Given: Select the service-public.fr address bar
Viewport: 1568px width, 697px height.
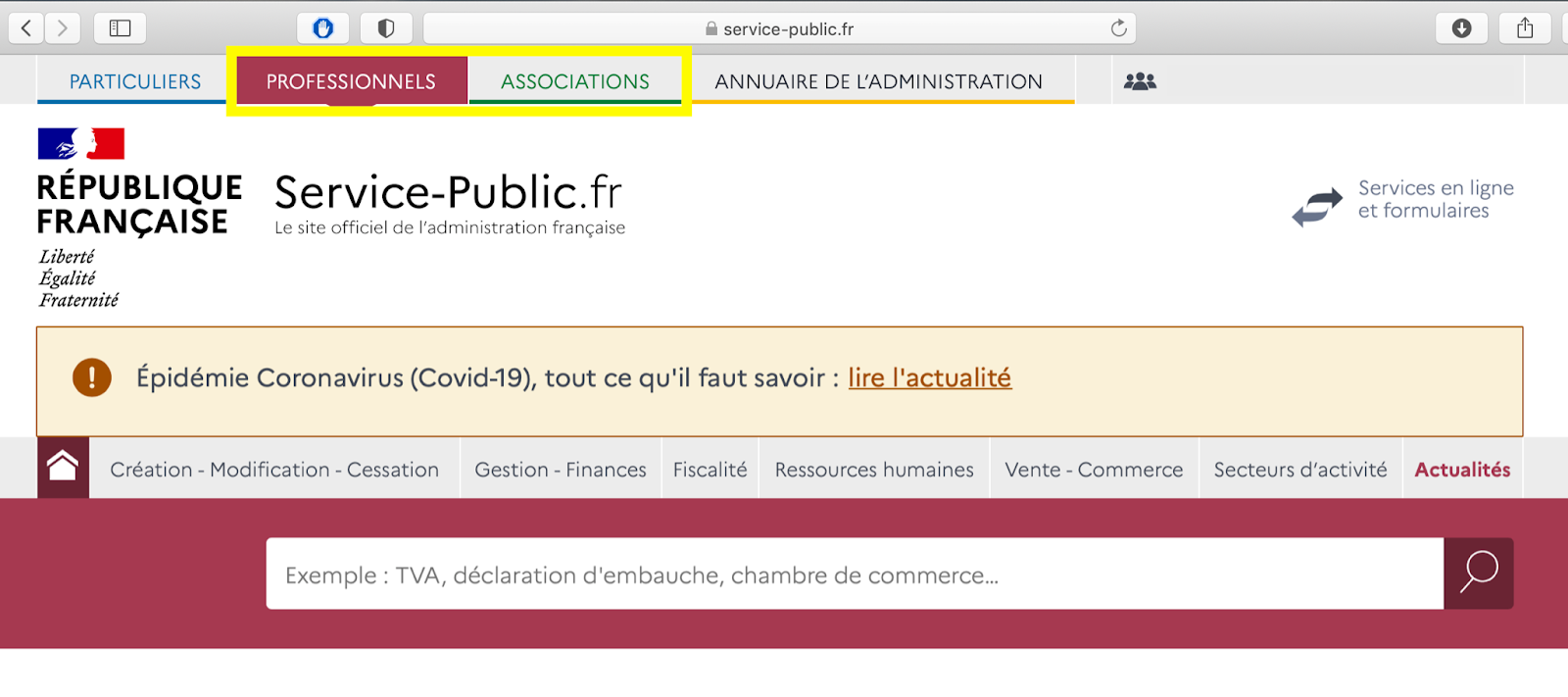Looking at the screenshot, I should (x=779, y=28).
